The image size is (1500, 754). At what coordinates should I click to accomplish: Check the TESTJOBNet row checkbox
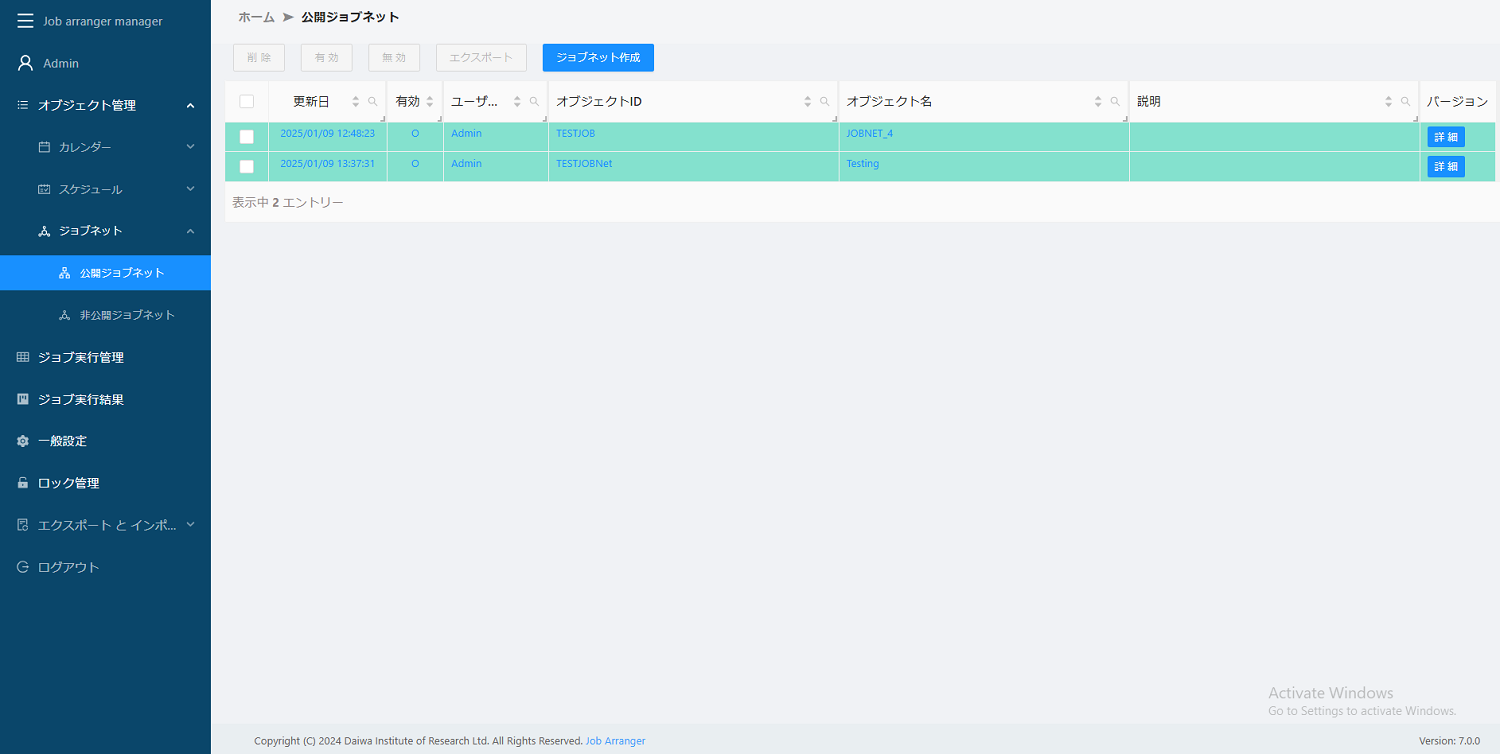(x=247, y=166)
